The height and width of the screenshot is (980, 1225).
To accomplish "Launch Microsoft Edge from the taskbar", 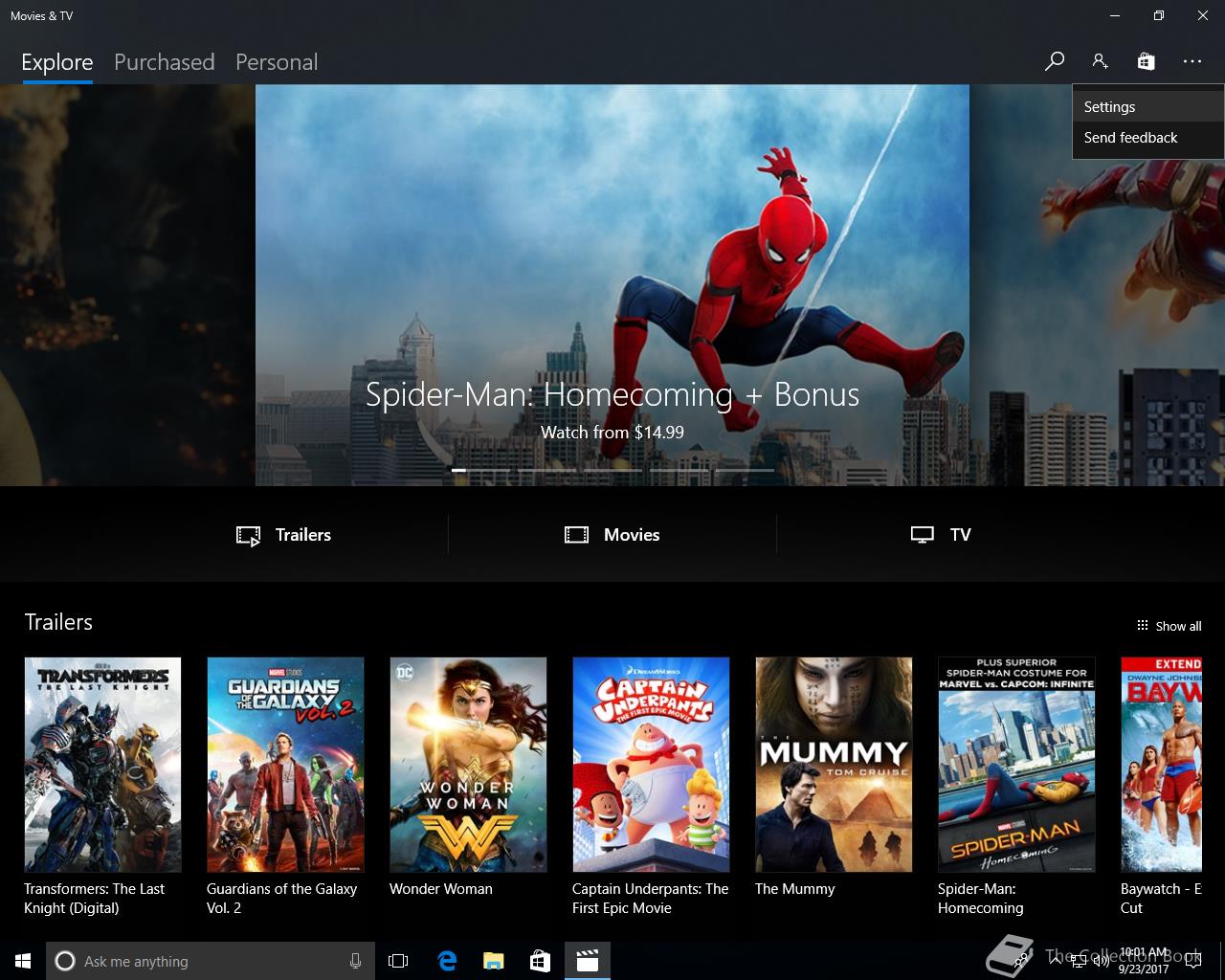I will 447,961.
